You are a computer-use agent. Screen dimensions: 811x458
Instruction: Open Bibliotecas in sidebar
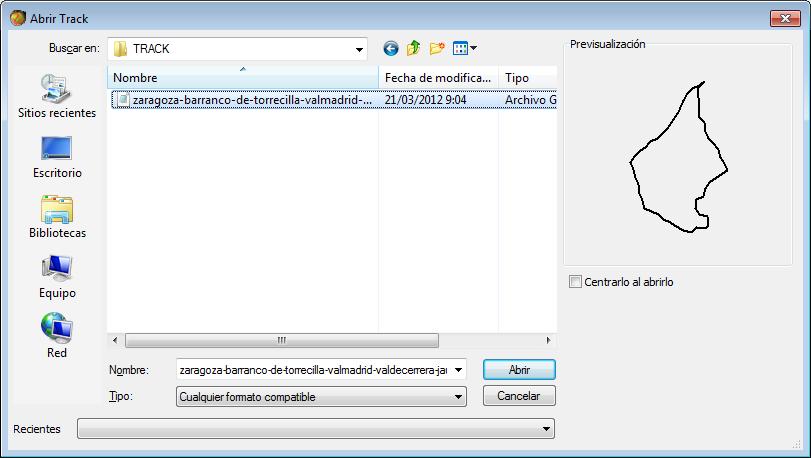[57, 216]
